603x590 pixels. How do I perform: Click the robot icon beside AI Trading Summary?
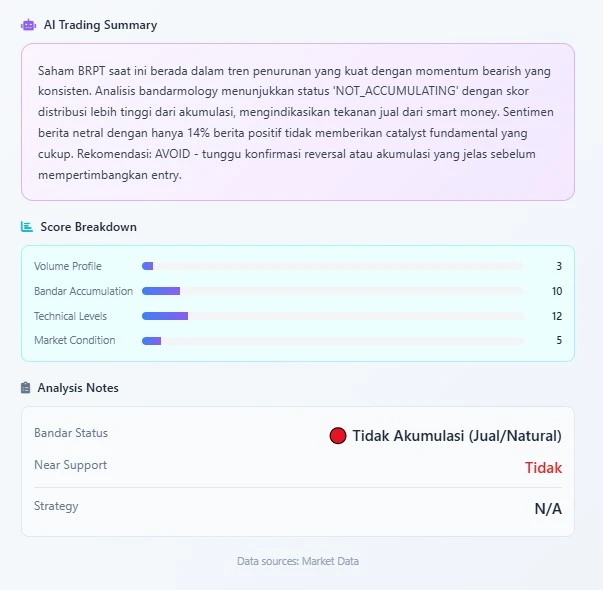(28, 25)
